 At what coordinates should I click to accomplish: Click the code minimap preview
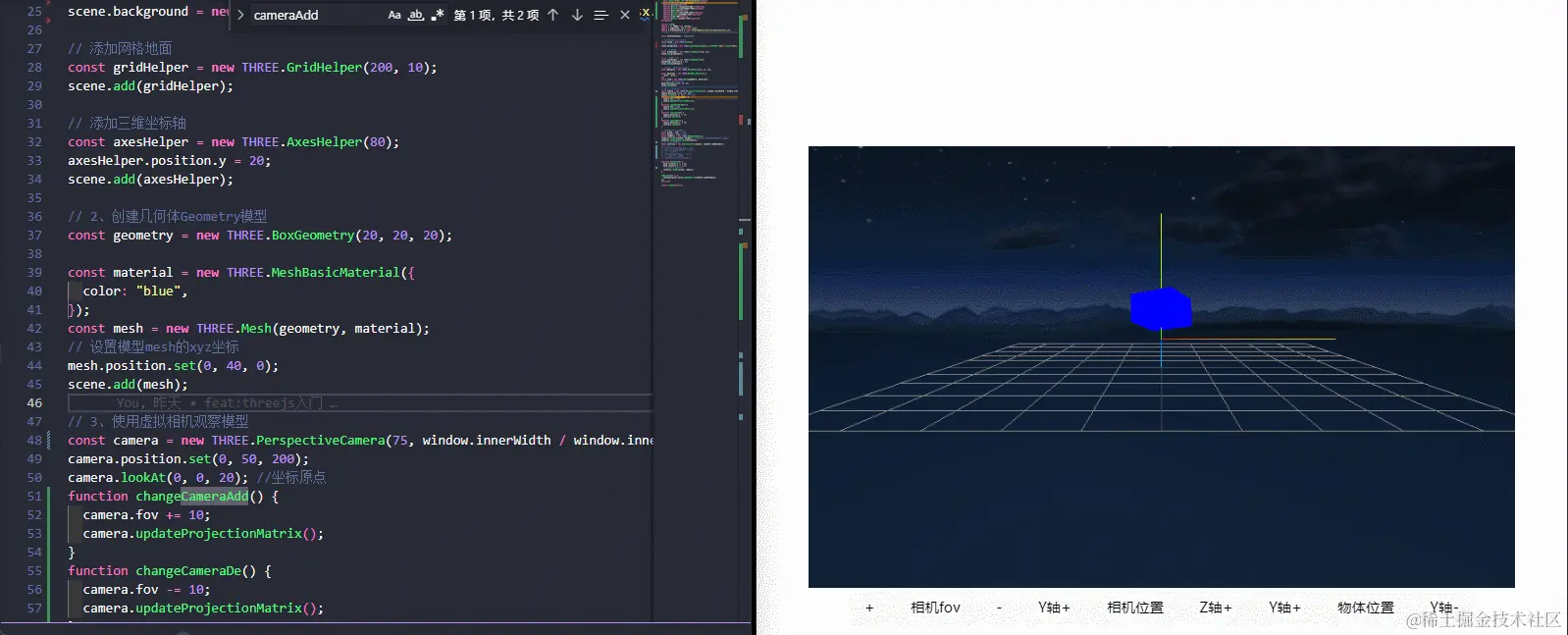point(695,98)
